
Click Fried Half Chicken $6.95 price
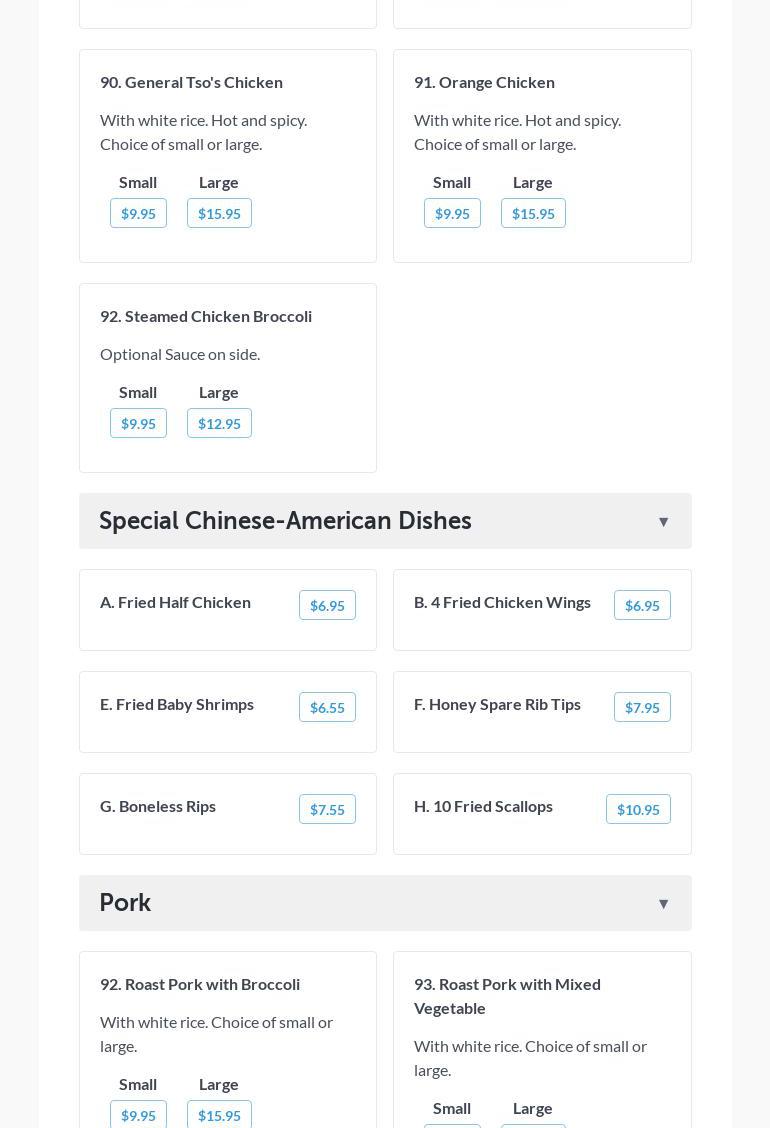(327, 605)
